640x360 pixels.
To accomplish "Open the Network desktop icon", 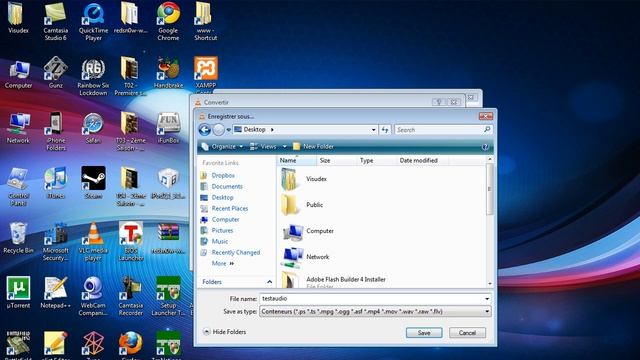I will point(18,128).
